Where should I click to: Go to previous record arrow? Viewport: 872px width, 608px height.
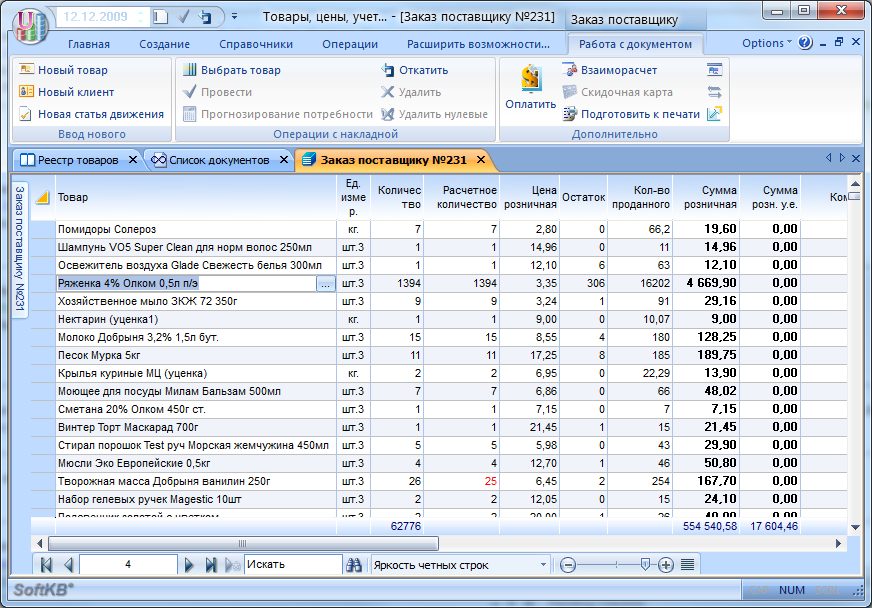pyautogui.click(x=68, y=565)
